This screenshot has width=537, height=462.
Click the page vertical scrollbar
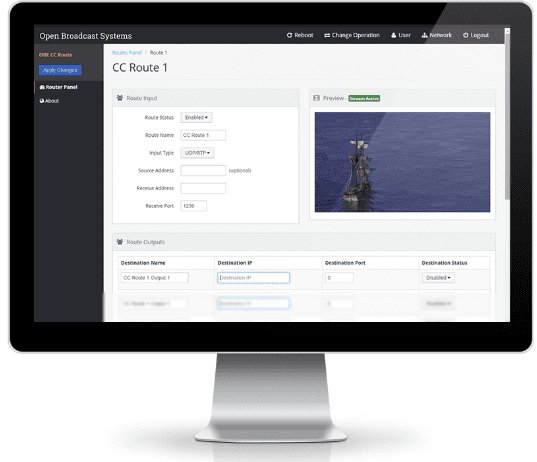[x=507, y=116]
